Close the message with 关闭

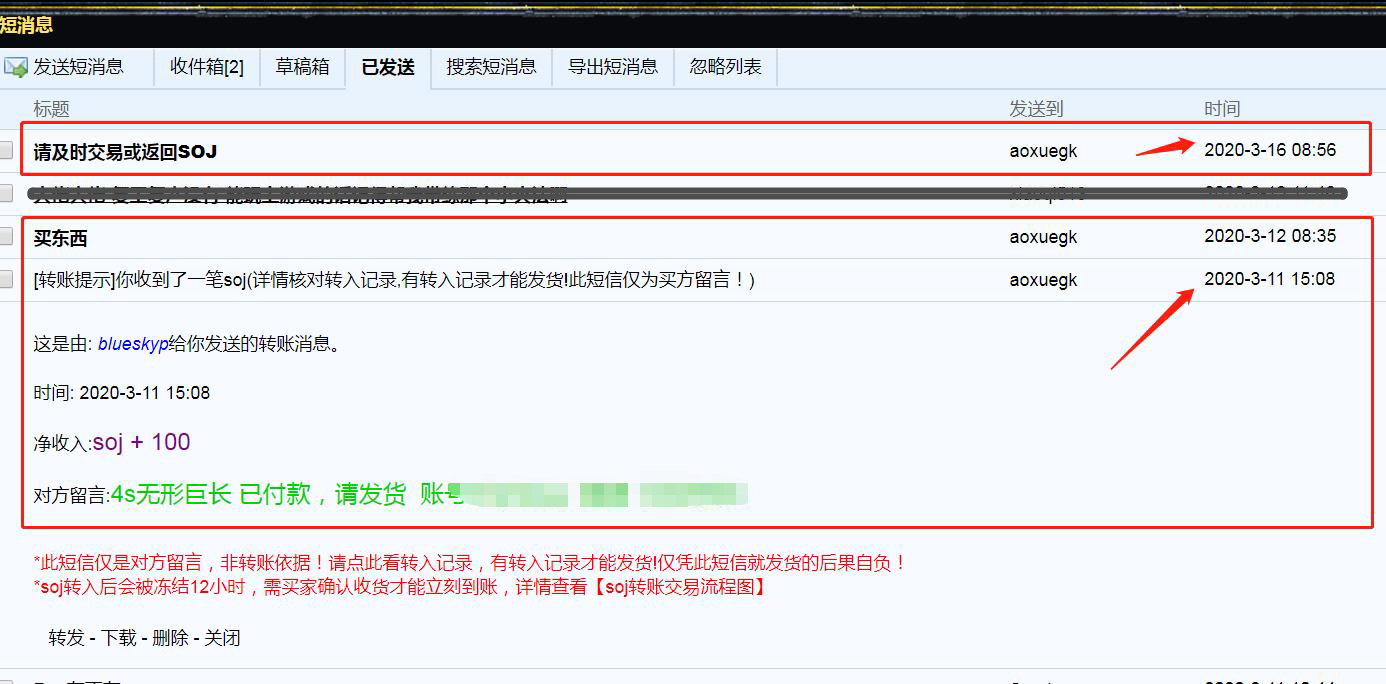point(222,638)
